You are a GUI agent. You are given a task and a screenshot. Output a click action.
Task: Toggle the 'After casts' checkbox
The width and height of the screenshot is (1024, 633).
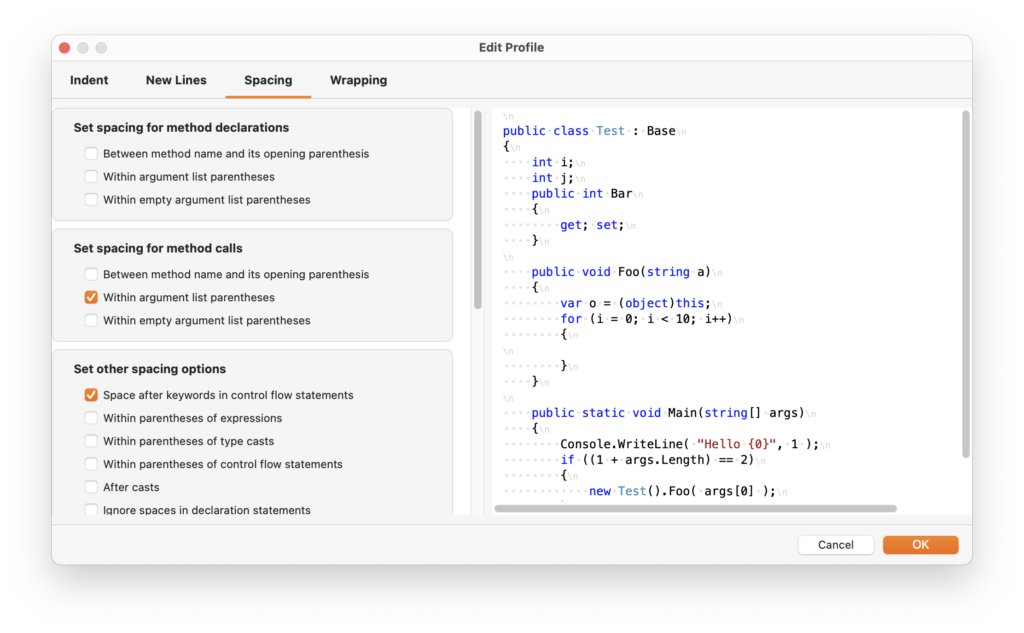(91, 487)
